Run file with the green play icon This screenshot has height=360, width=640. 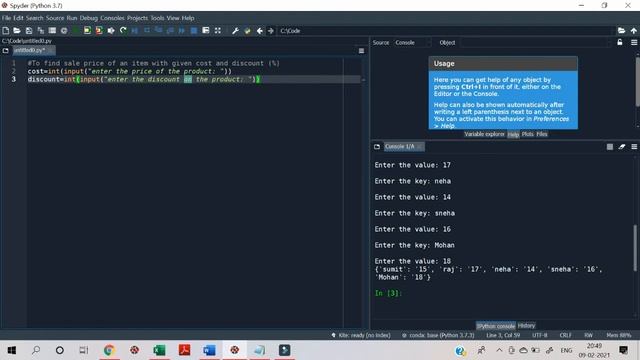(76, 31)
